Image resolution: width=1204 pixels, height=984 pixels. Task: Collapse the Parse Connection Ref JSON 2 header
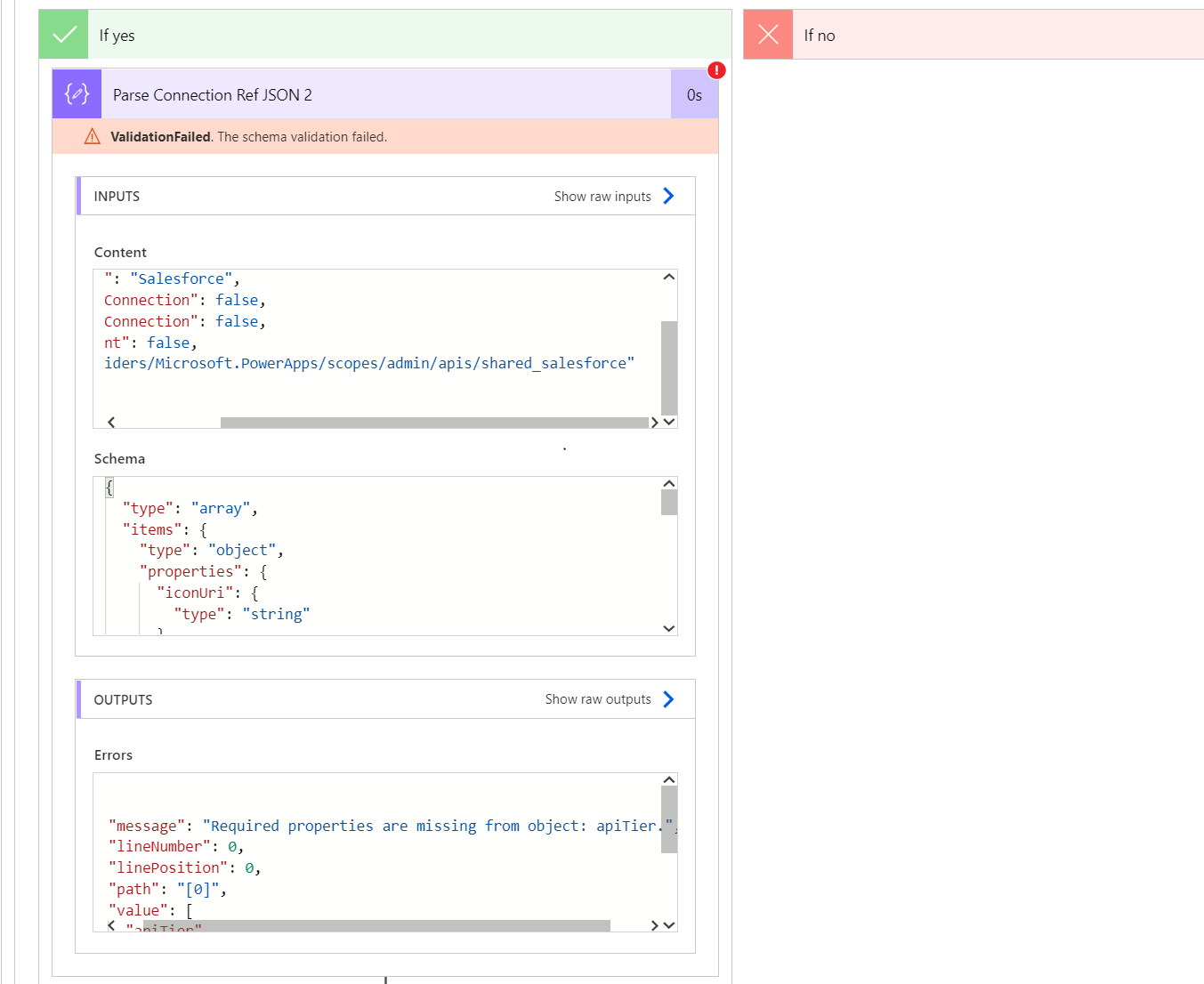(385, 94)
